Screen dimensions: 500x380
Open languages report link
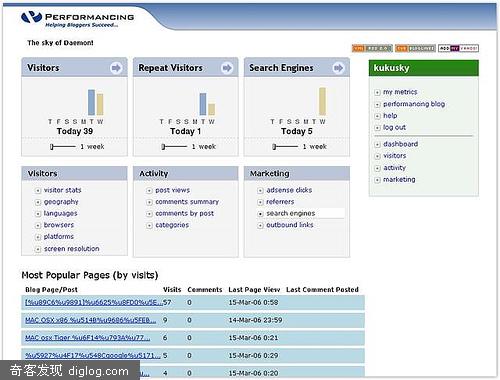coord(60,213)
